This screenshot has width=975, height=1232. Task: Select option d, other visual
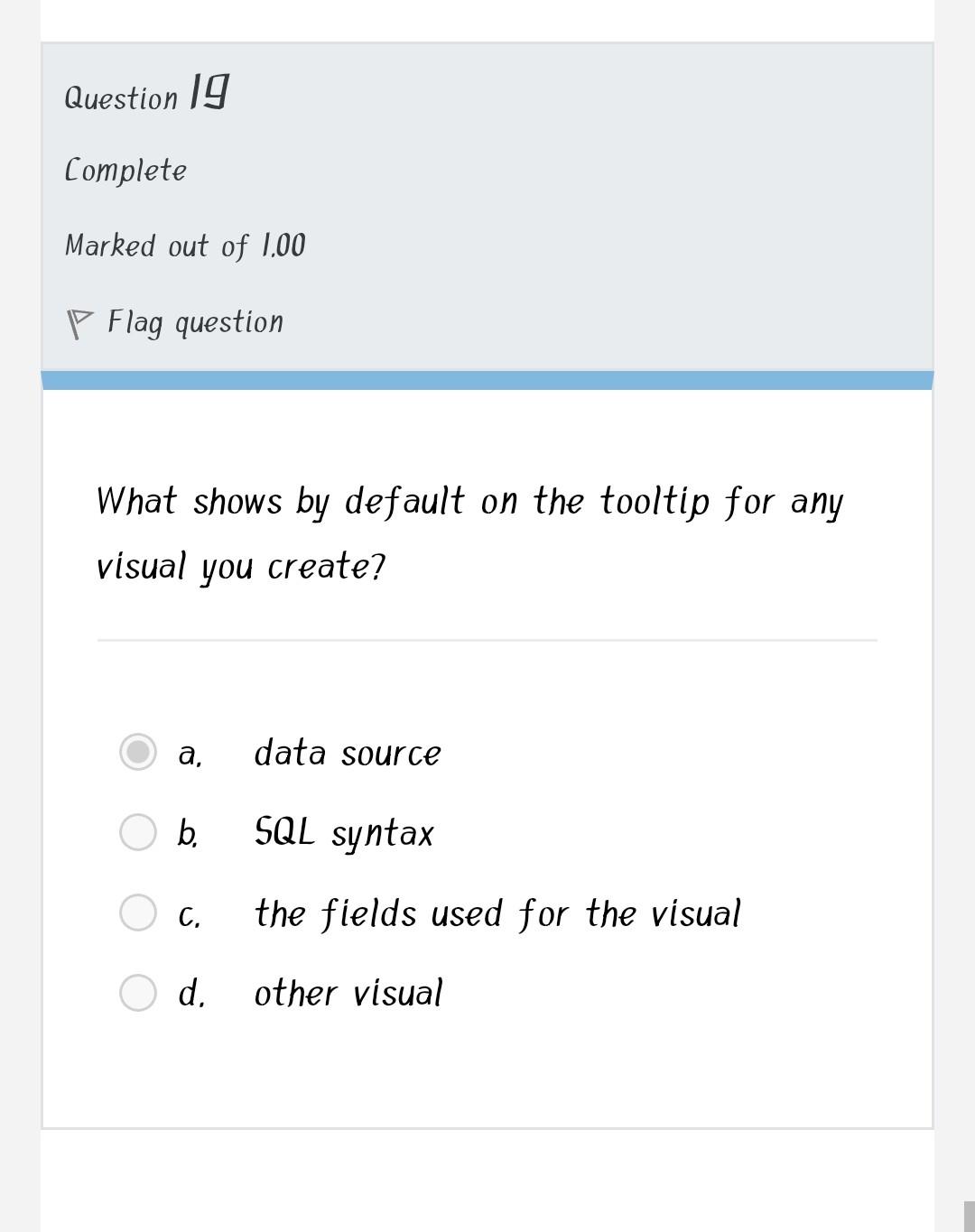tap(139, 993)
